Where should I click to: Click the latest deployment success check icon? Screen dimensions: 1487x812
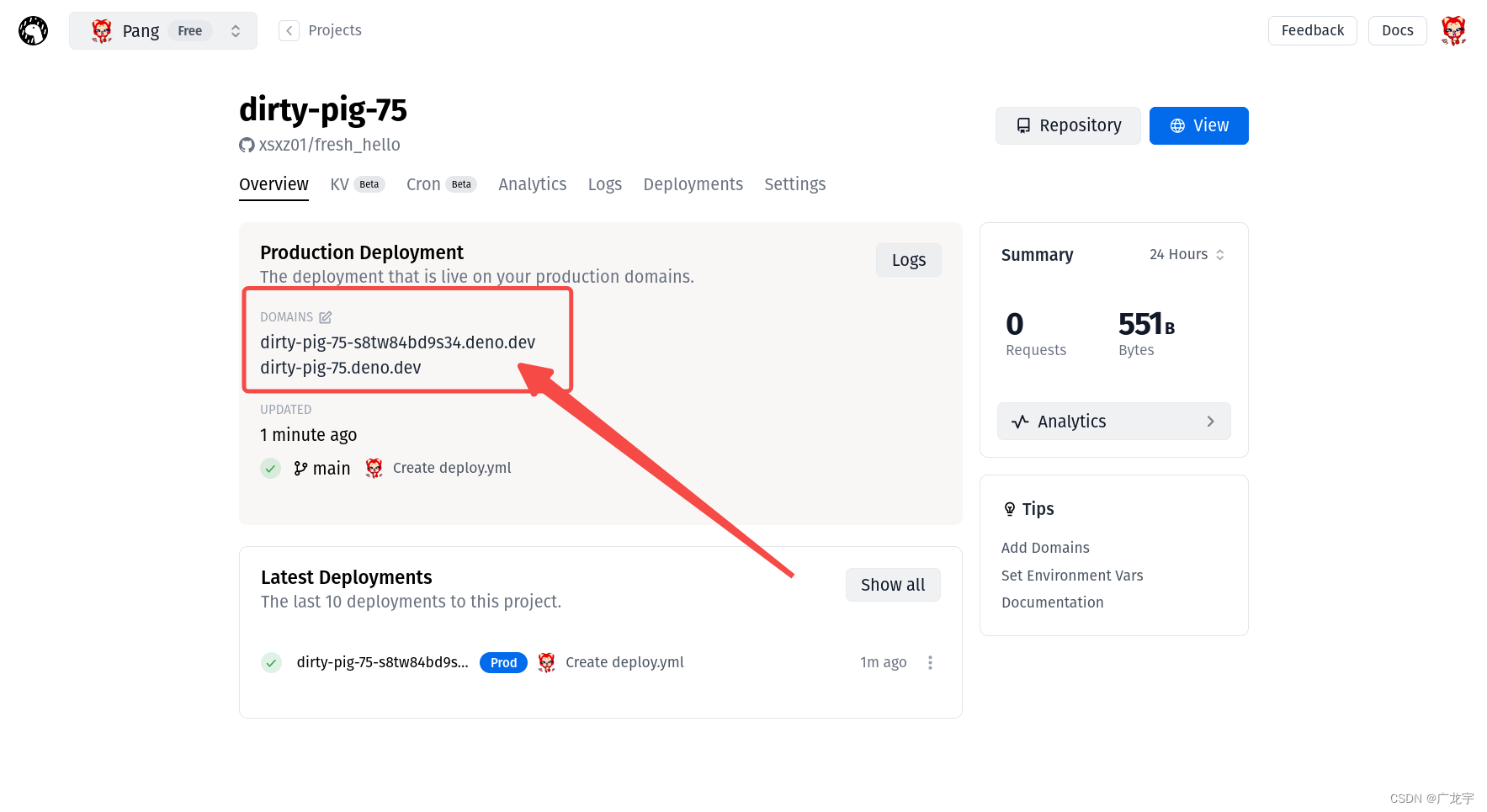271,663
